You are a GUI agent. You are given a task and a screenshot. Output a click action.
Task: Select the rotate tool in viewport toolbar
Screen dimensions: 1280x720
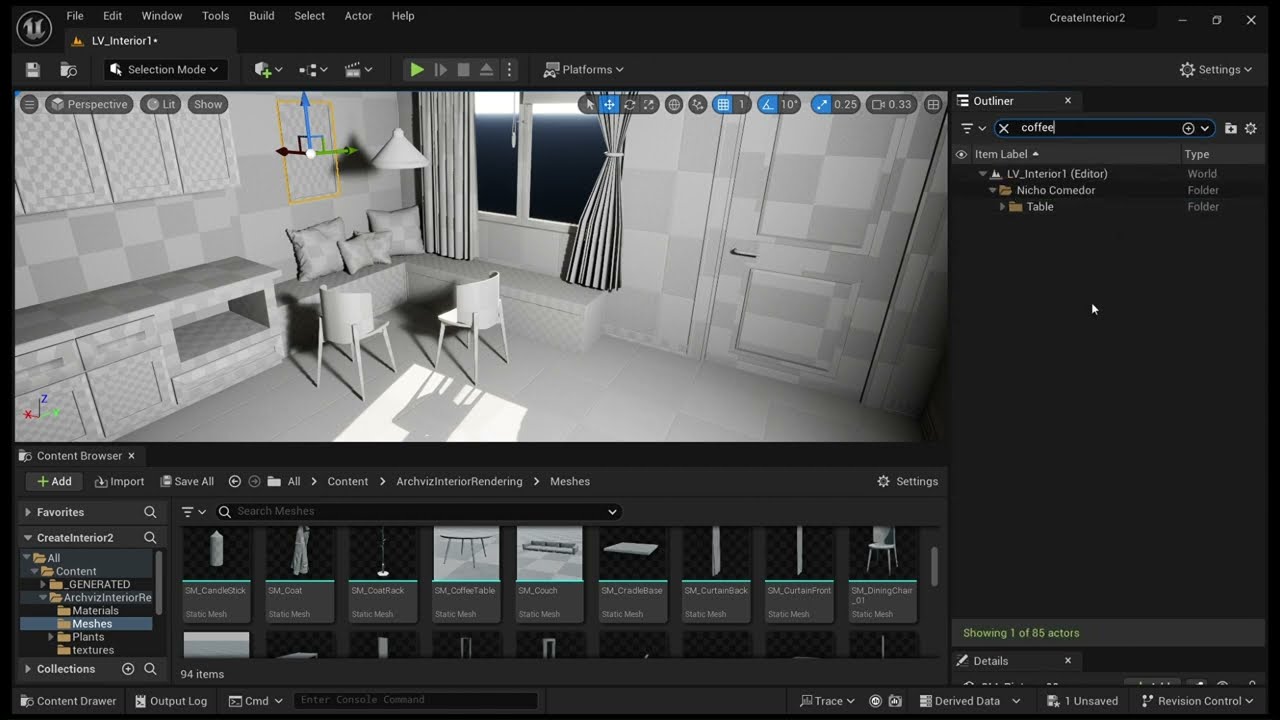(x=629, y=104)
